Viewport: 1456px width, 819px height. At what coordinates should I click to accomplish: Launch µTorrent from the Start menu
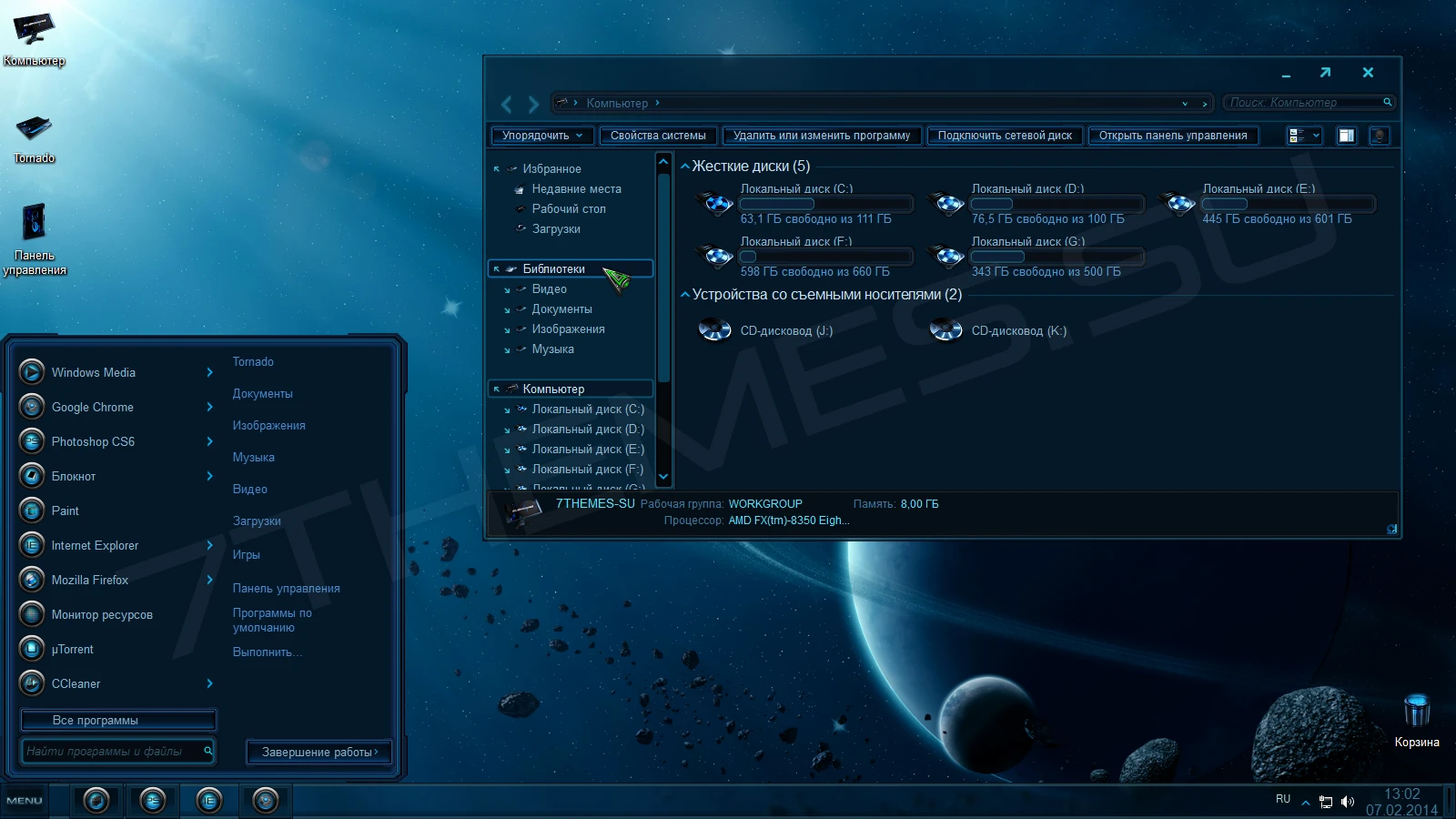pos(73,649)
